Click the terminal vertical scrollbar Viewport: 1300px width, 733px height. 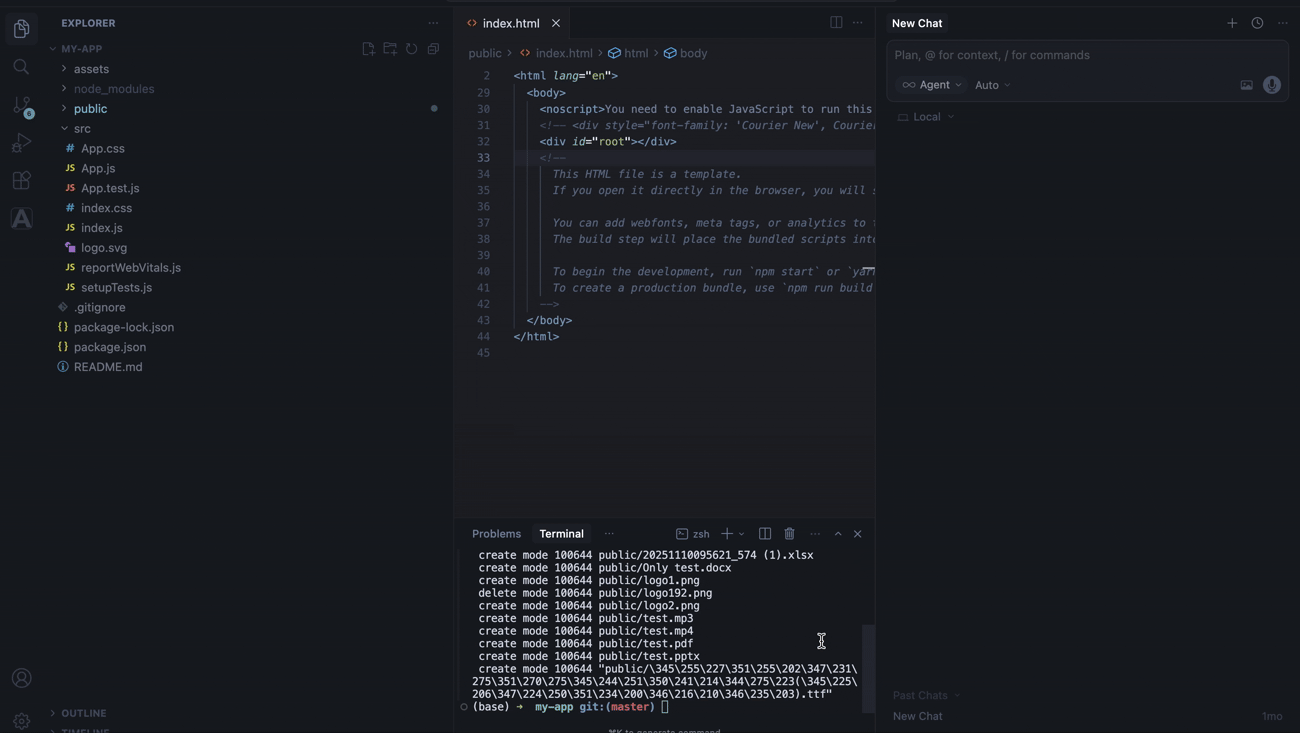(868, 668)
